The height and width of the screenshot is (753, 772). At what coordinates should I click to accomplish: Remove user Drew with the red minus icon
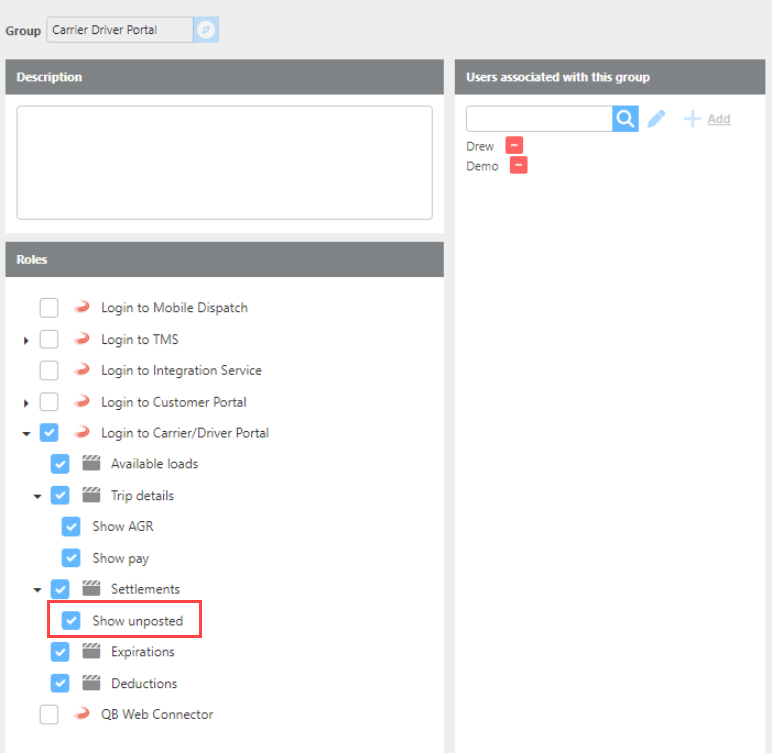point(514,146)
